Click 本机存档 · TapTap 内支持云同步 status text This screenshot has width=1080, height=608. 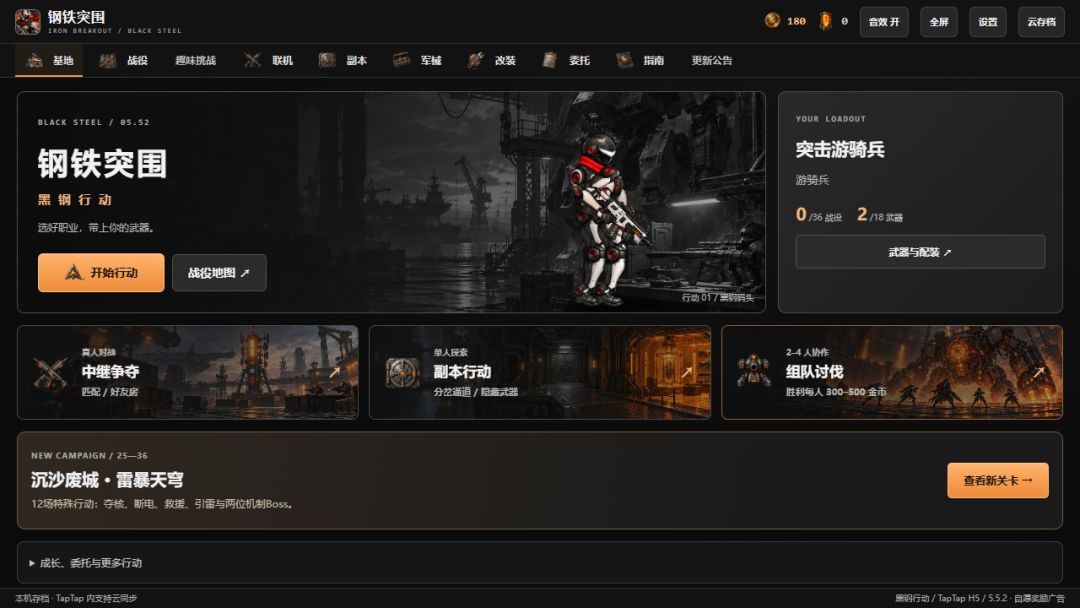(76, 598)
